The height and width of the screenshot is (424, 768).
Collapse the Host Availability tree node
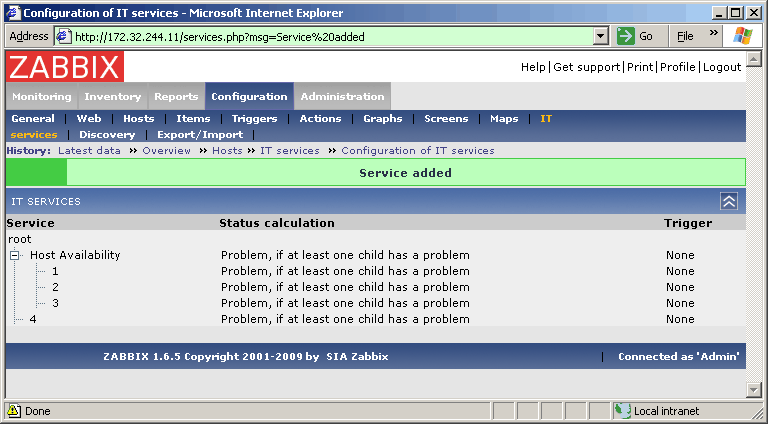pyautogui.click(x=15, y=255)
